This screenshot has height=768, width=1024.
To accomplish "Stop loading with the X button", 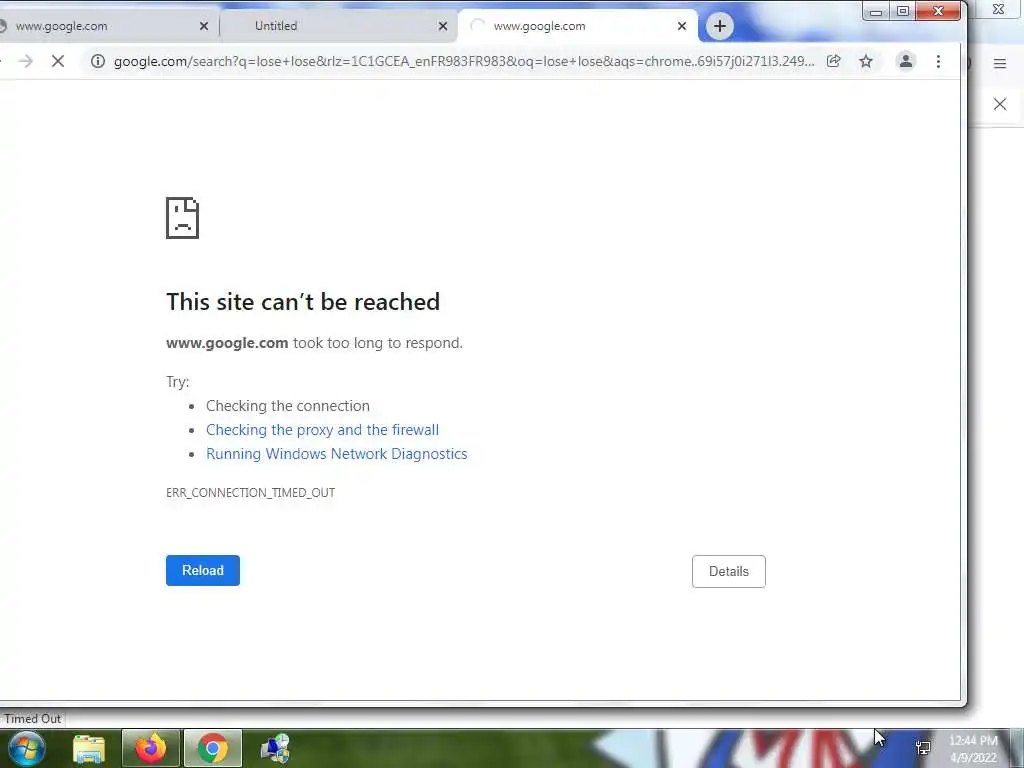I will pos(57,61).
